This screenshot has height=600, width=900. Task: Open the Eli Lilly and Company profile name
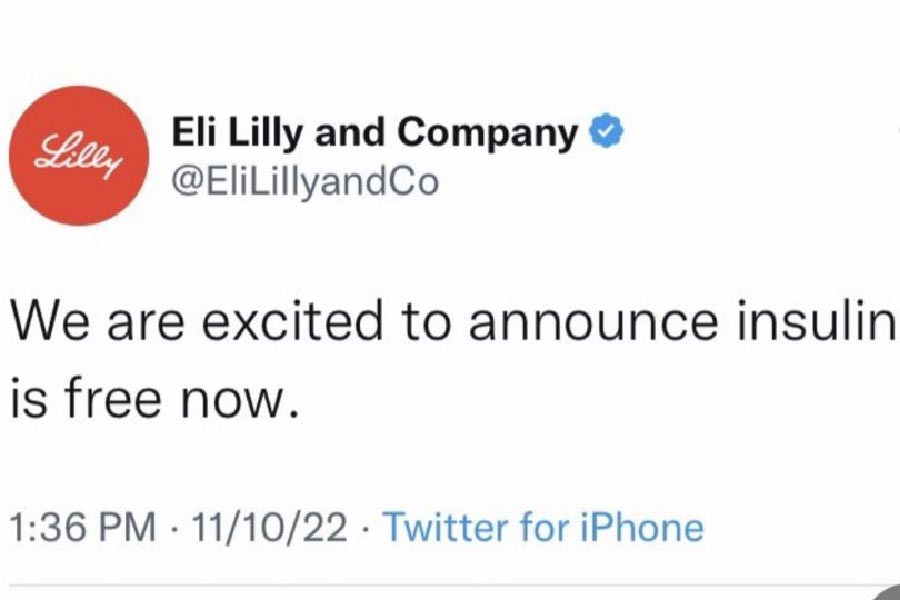(x=375, y=133)
